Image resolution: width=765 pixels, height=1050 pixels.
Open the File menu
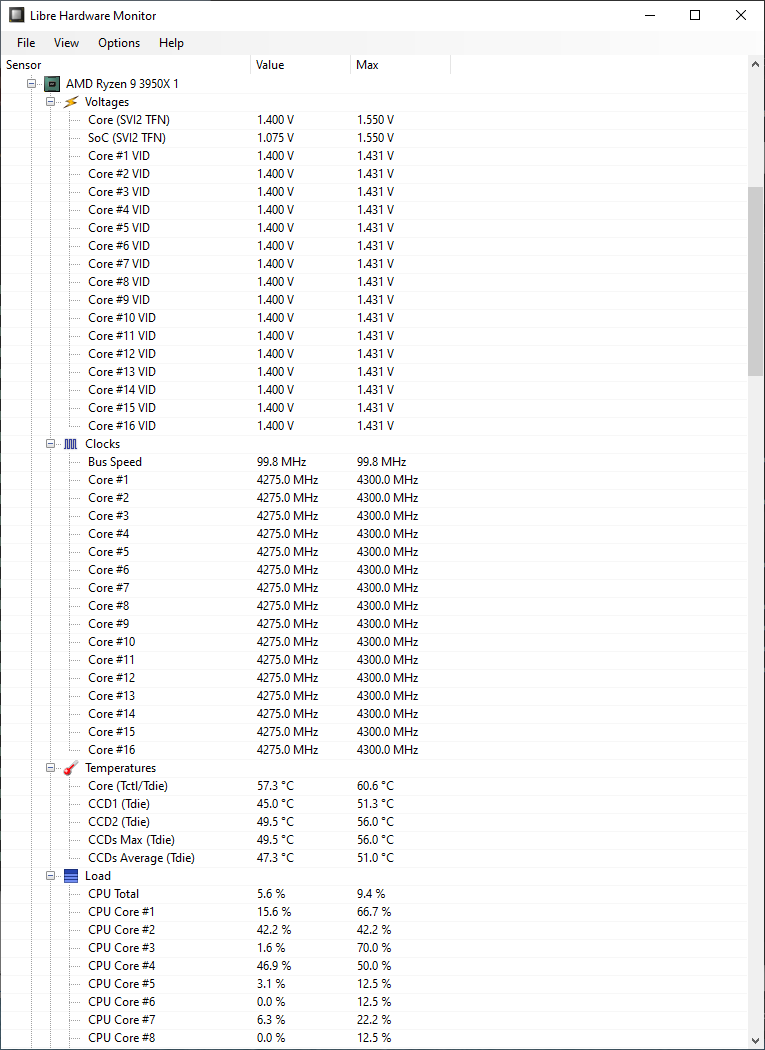pos(26,43)
